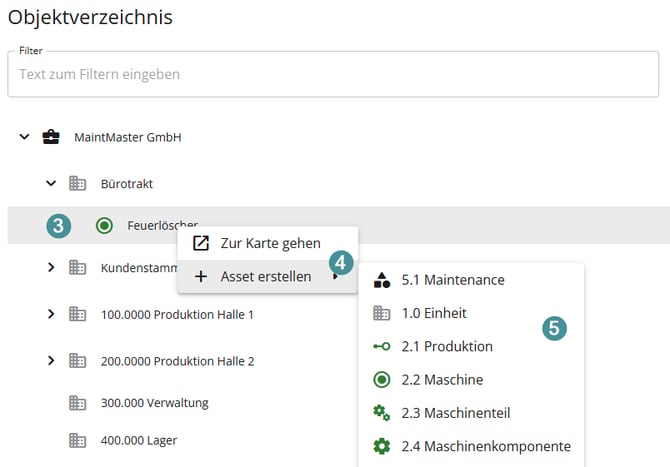Expand the 100.0000 Produktion Halle 1 node
The width and height of the screenshot is (670, 467).
pos(51,314)
